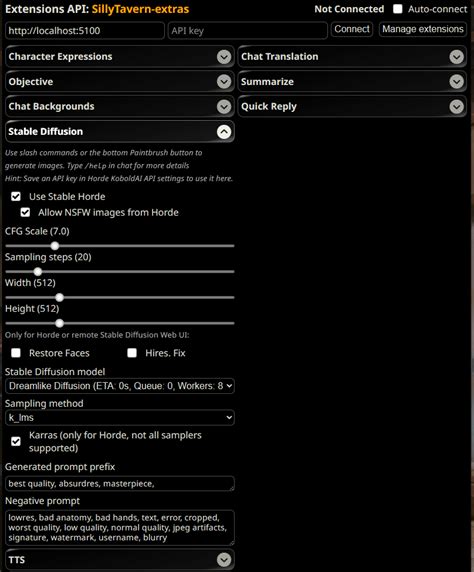The height and width of the screenshot is (572, 474).
Task: Click the Sampling steps (20) label
Action: point(48,257)
